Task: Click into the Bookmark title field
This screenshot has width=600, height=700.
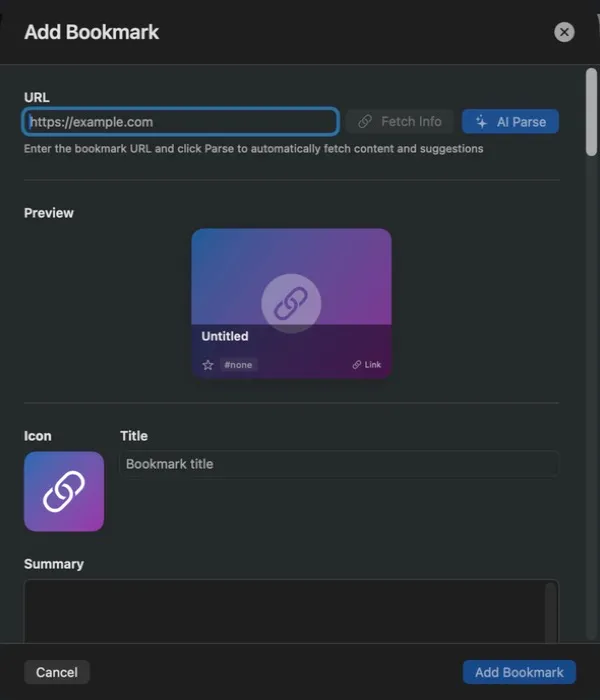Action: click(x=339, y=464)
